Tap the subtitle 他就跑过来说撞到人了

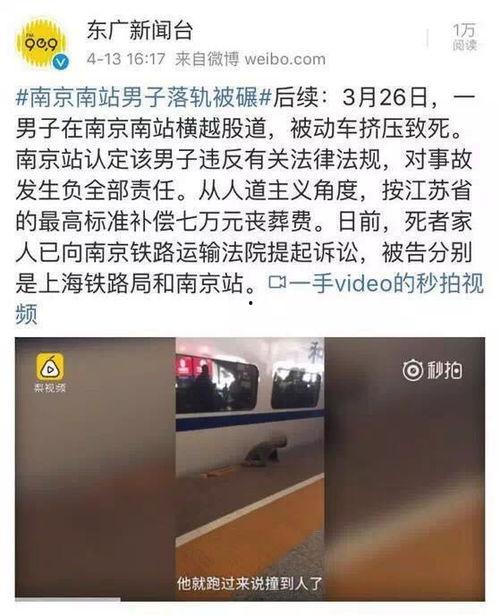point(250,583)
